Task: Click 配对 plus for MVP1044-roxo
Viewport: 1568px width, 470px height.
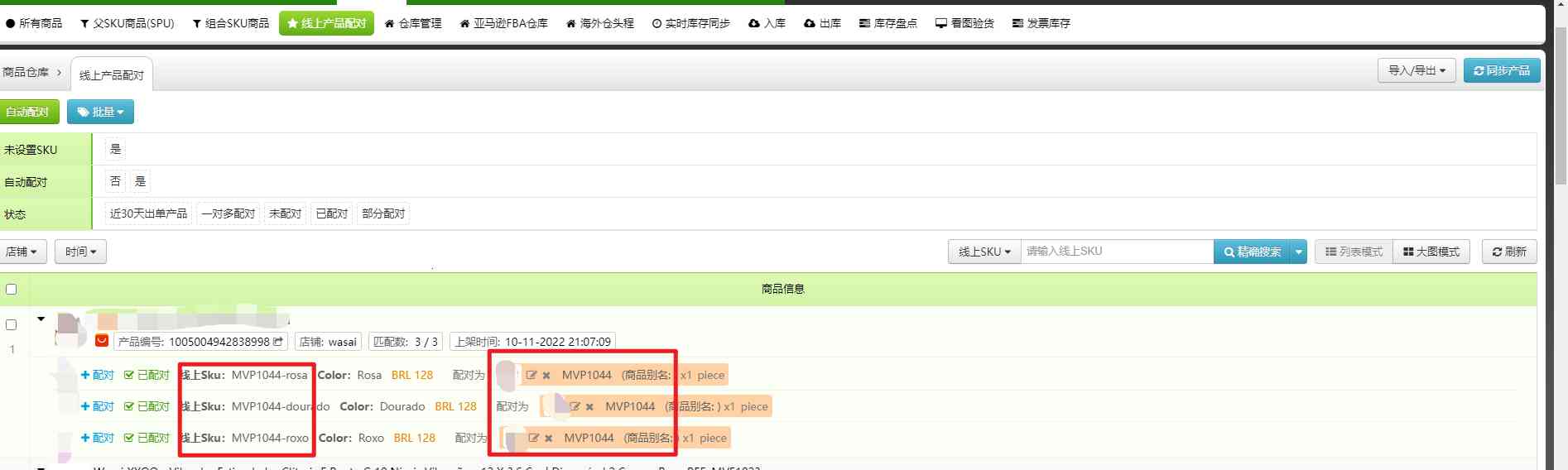Action: [97, 438]
